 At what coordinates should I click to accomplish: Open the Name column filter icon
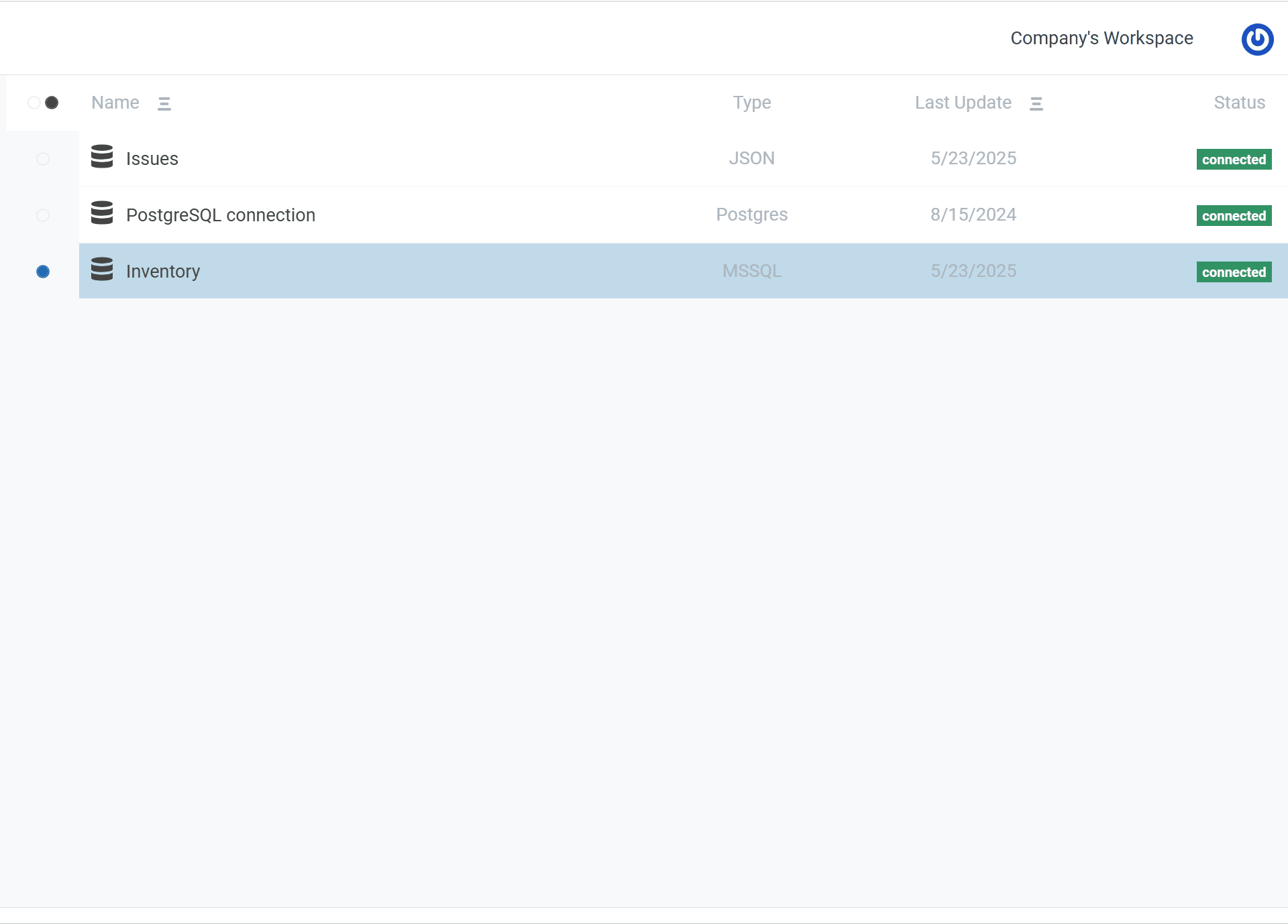pos(164,104)
